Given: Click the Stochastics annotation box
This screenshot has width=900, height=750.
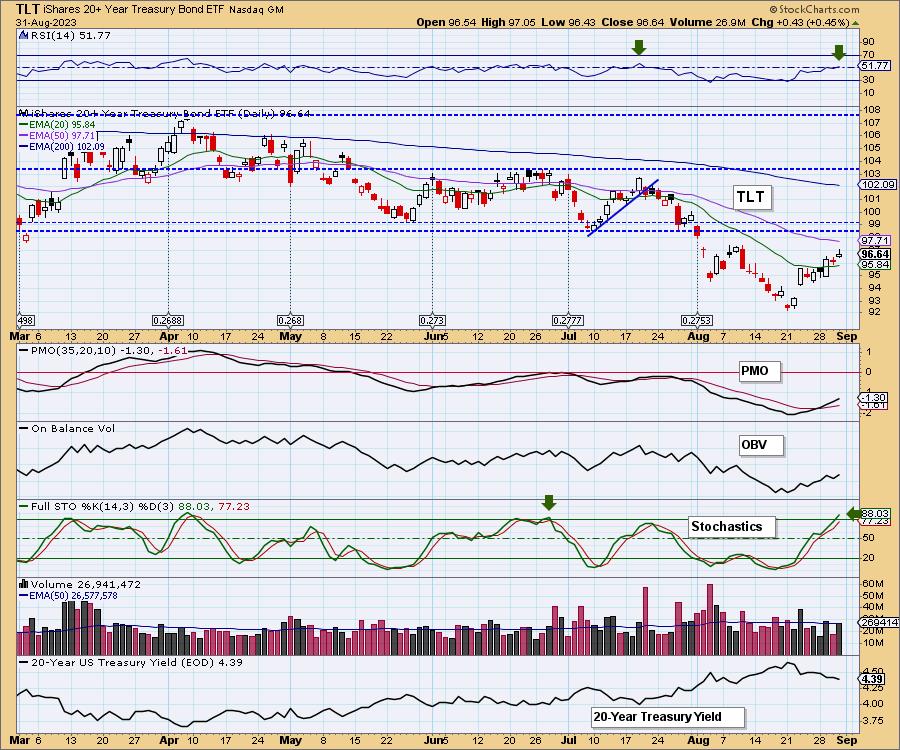Looking at the screenshot, I should (x=732, y=527).
